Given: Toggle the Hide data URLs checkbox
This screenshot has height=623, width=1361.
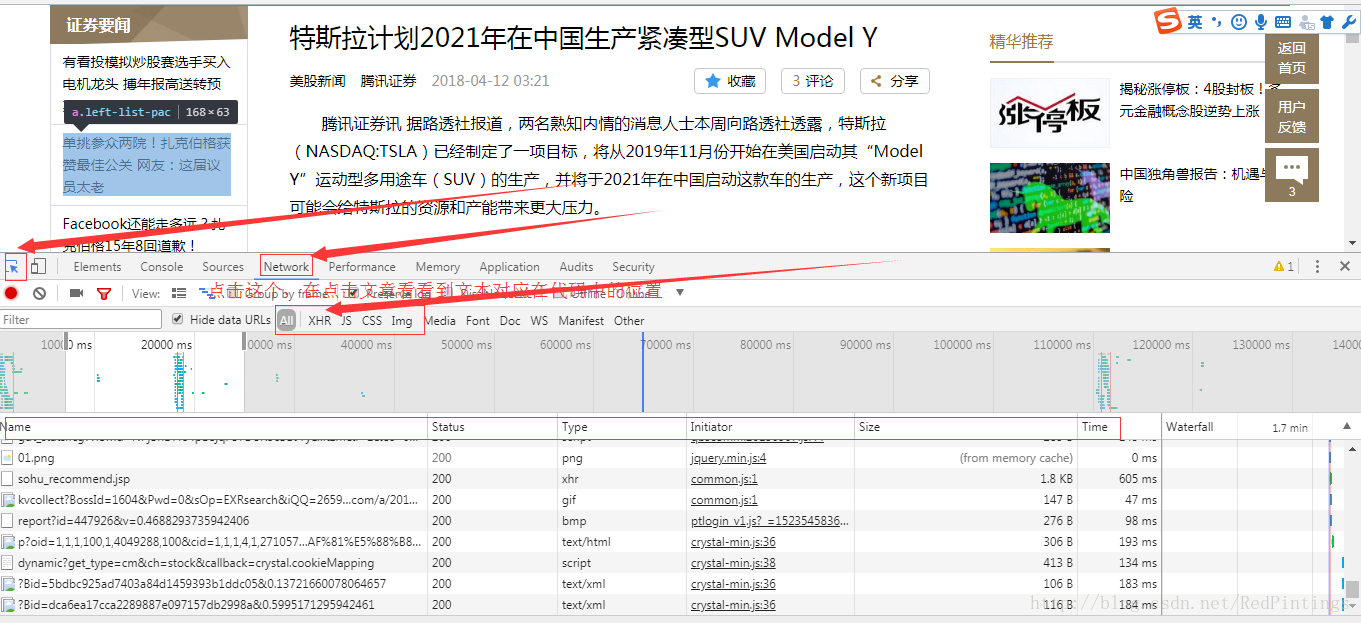Looking at the screenshot, I should coord(178,319).
